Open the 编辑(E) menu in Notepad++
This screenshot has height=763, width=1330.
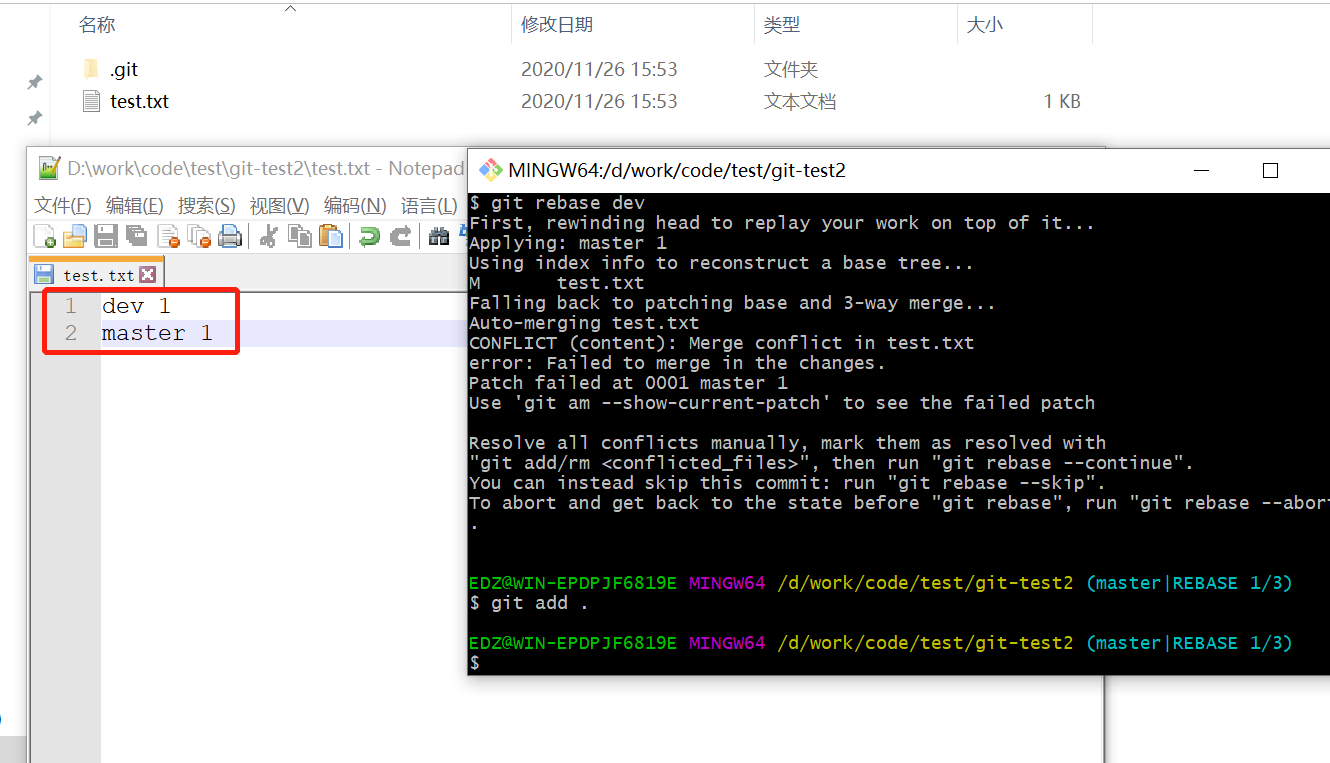(x=135, y=205)
